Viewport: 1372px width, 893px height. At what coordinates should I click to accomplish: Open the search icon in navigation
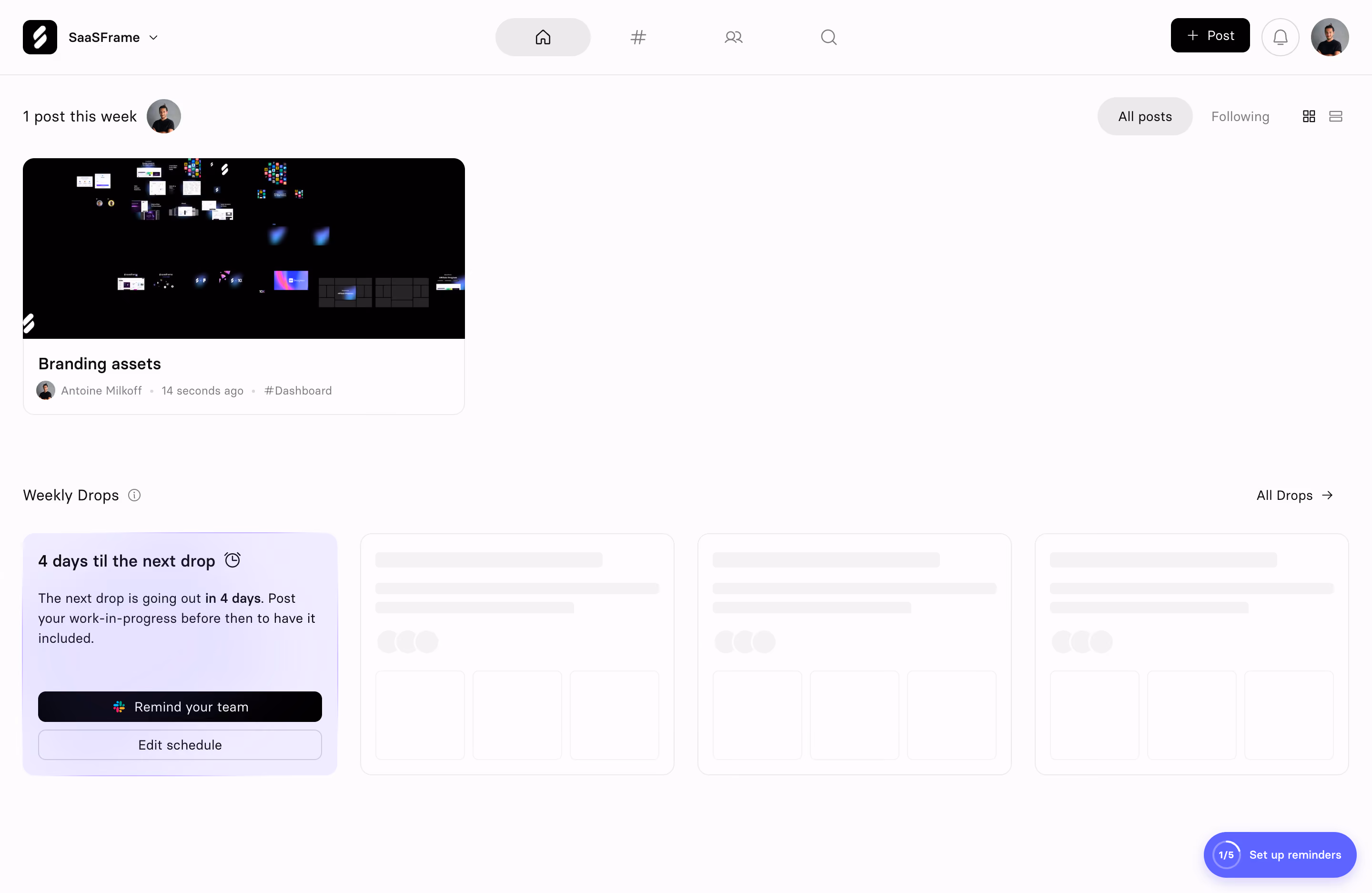[828, 37]
